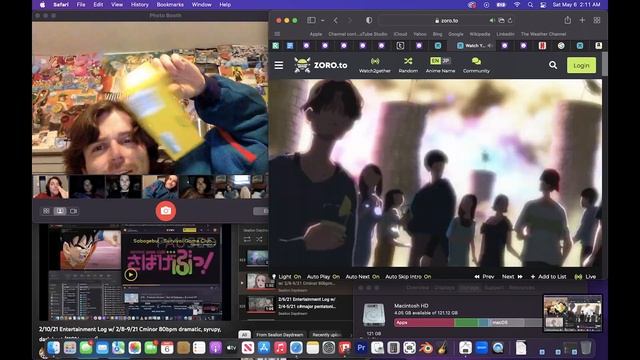The image size is (640, 360).
Task: Click the Zoro page vertical scrollbar
Action: click(604, 64)
